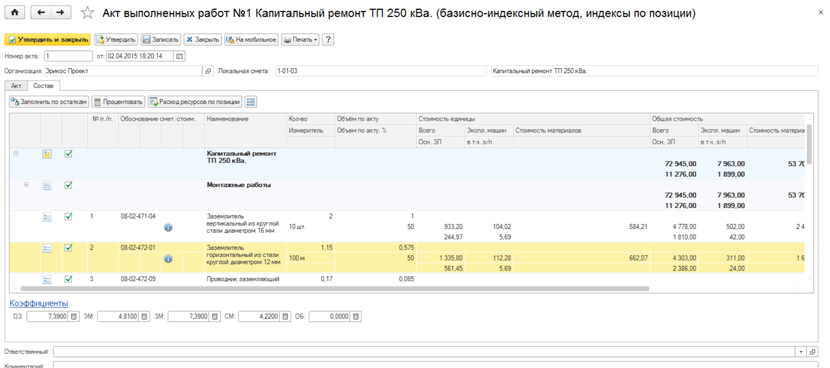Screen dimensions: 830x368
Task: Open calculator for the ЗМ coefficient
Action: pos(214,317)
